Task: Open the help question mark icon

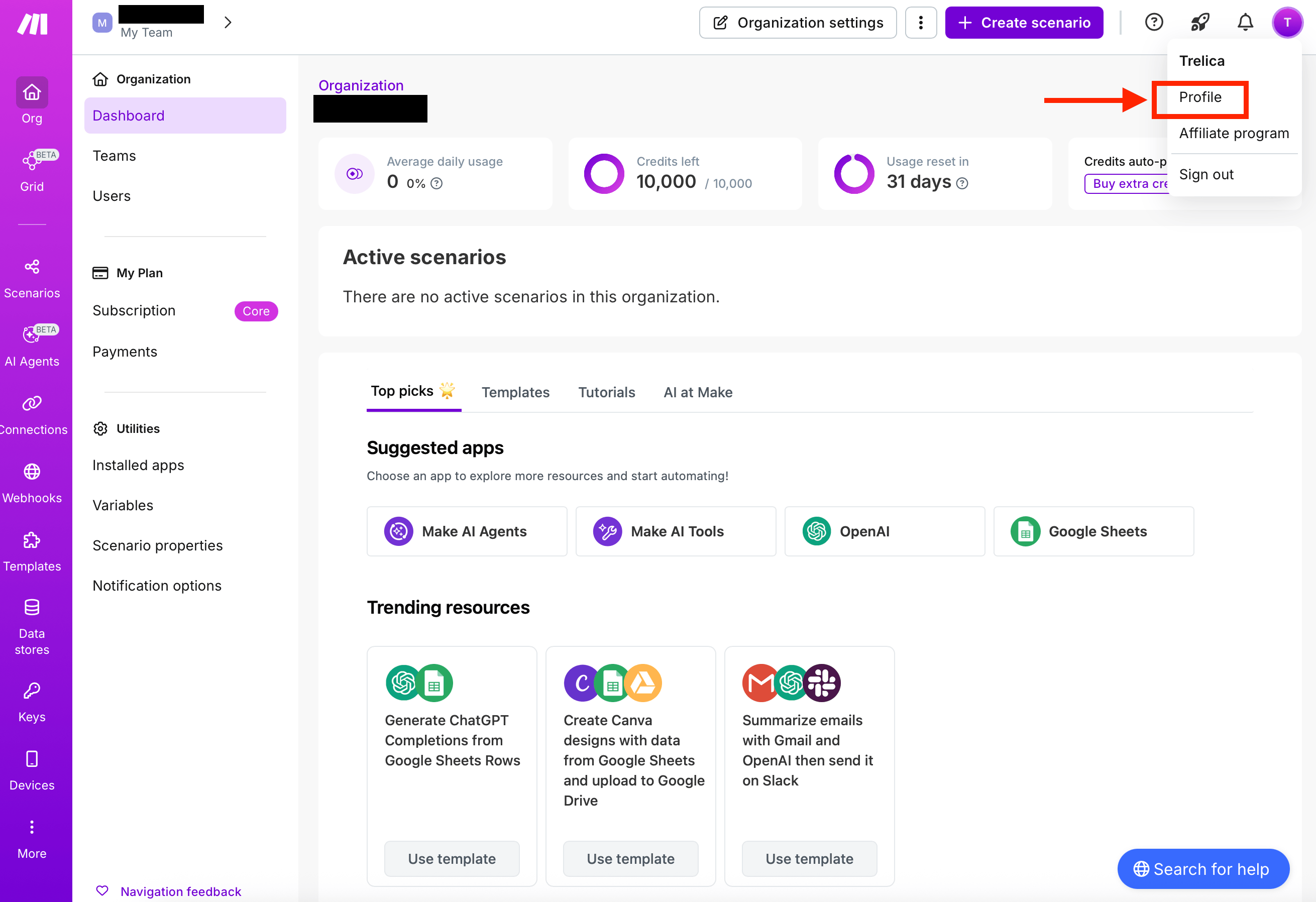Action: (x=1153, y=23)
